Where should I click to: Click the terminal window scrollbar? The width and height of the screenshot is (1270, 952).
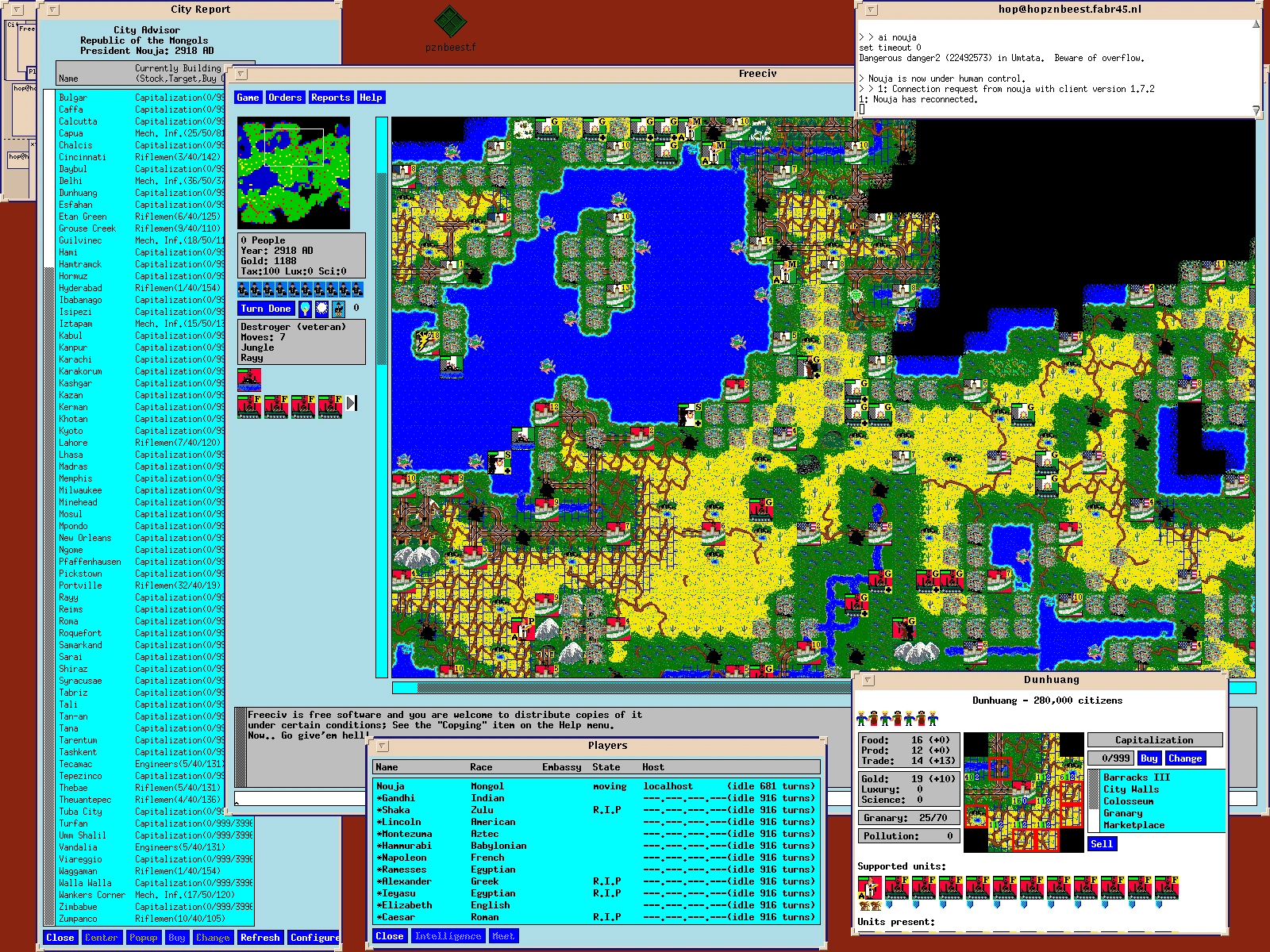click(1256, 68)
